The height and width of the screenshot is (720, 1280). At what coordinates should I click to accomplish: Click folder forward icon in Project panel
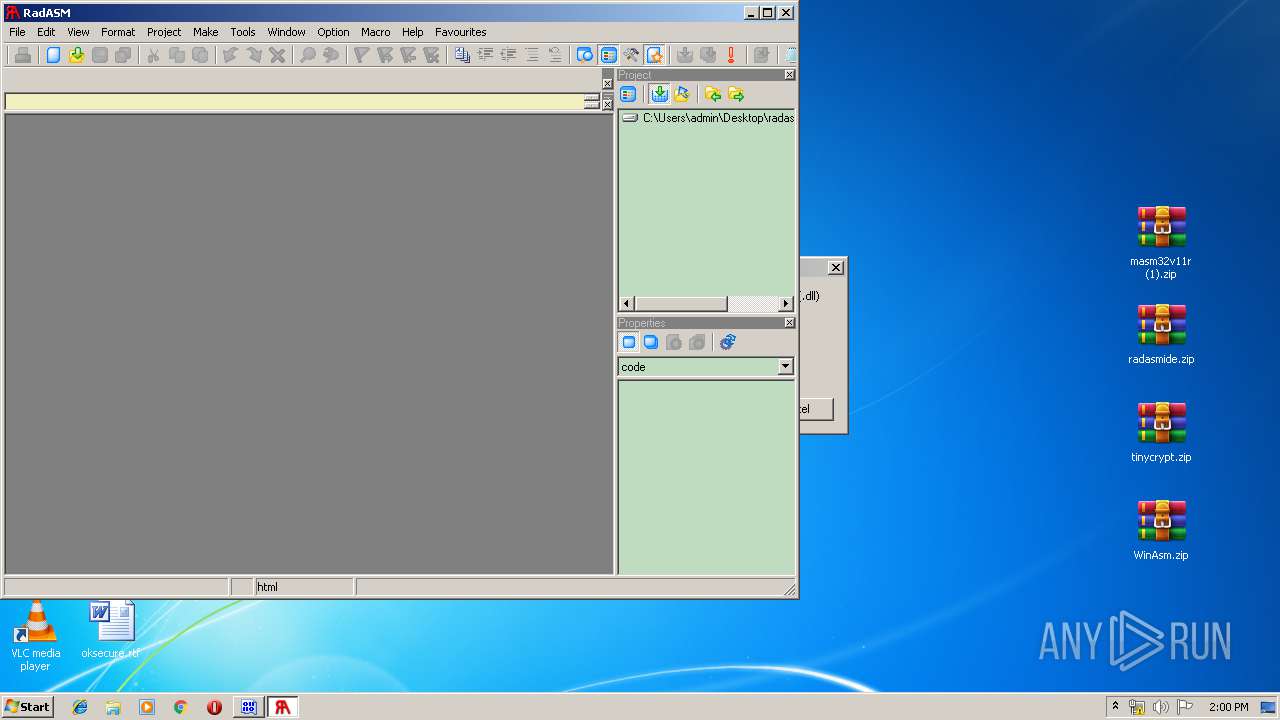pyautogui.click(x=736, y=94)
